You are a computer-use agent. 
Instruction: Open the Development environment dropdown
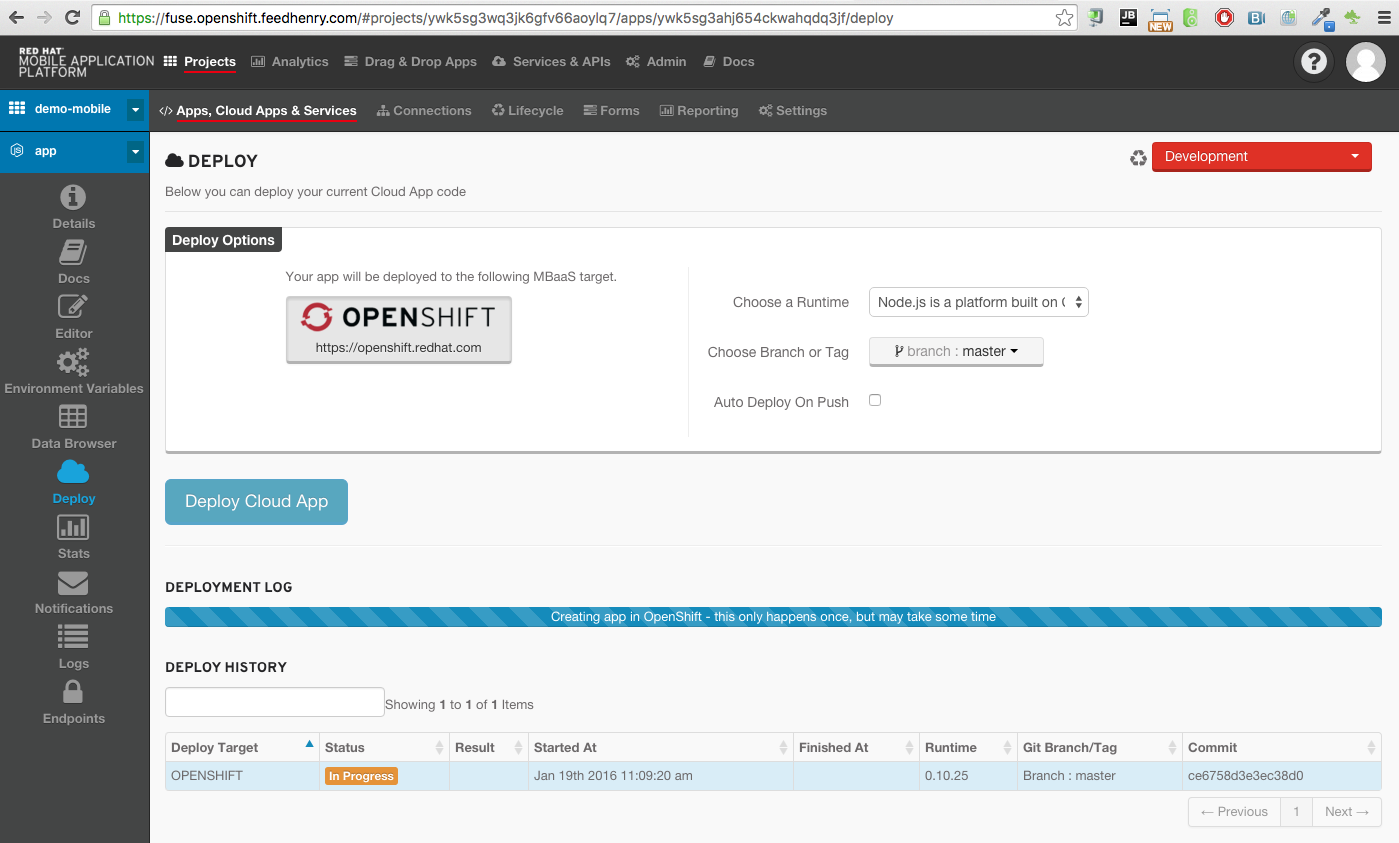(1261, 157)
